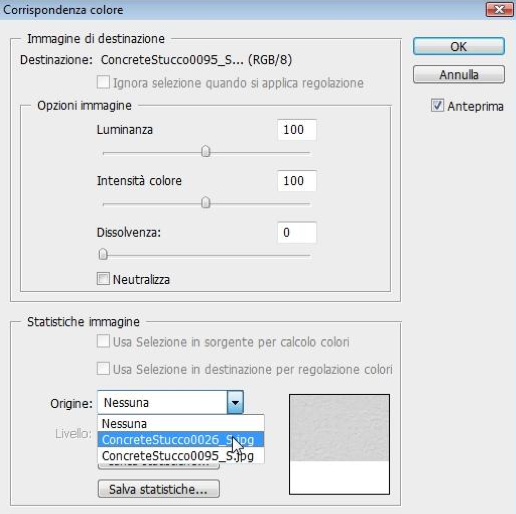The width and height of the screenshot is (516, 514).
Task: Click the Dissolvenza value field
Action: (x=296, y=232)
